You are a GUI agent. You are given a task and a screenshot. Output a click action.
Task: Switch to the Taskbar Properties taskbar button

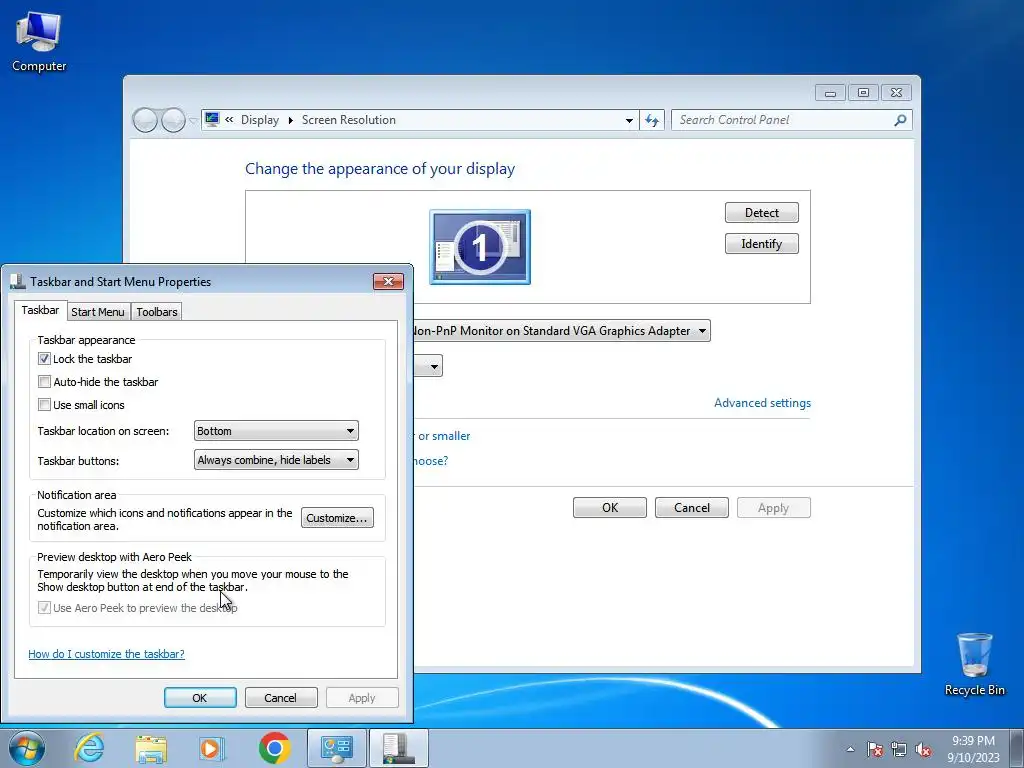point(399,748)
